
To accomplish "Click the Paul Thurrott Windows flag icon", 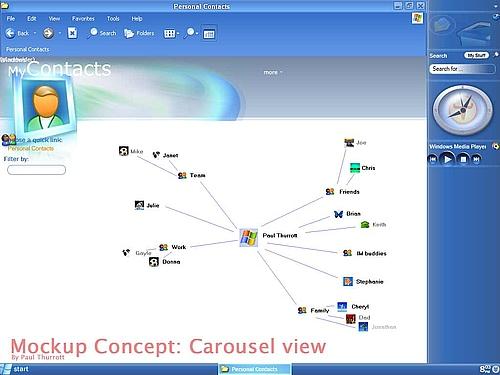I will [x=249, y=238].
